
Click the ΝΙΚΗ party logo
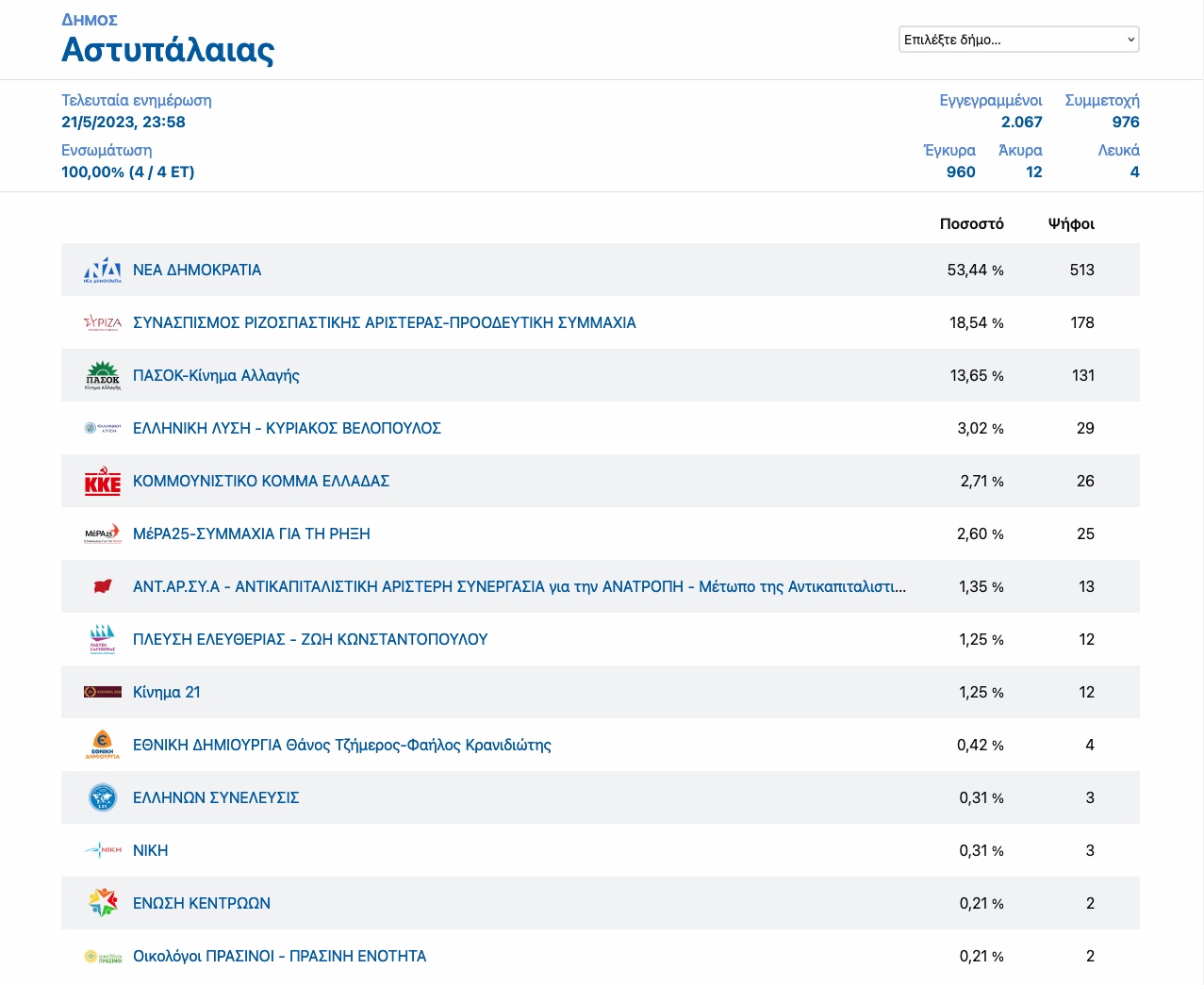tap(103, 850)
